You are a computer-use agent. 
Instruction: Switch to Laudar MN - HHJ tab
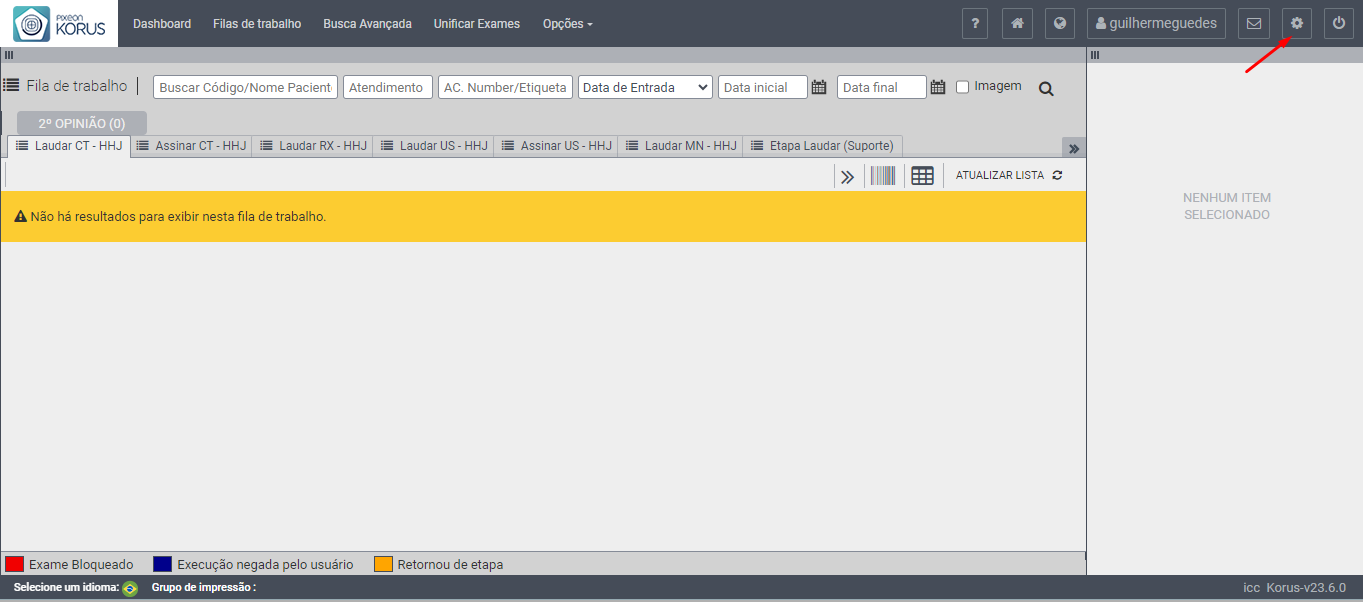click(x=681, y=146)
